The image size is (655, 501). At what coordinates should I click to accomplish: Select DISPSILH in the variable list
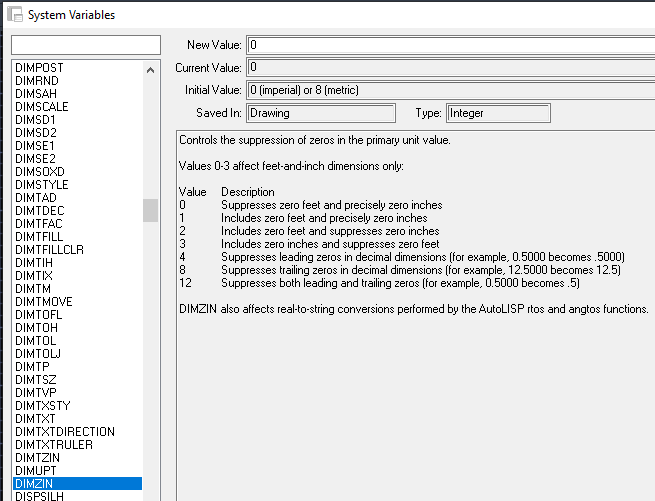tap(77, 496)
